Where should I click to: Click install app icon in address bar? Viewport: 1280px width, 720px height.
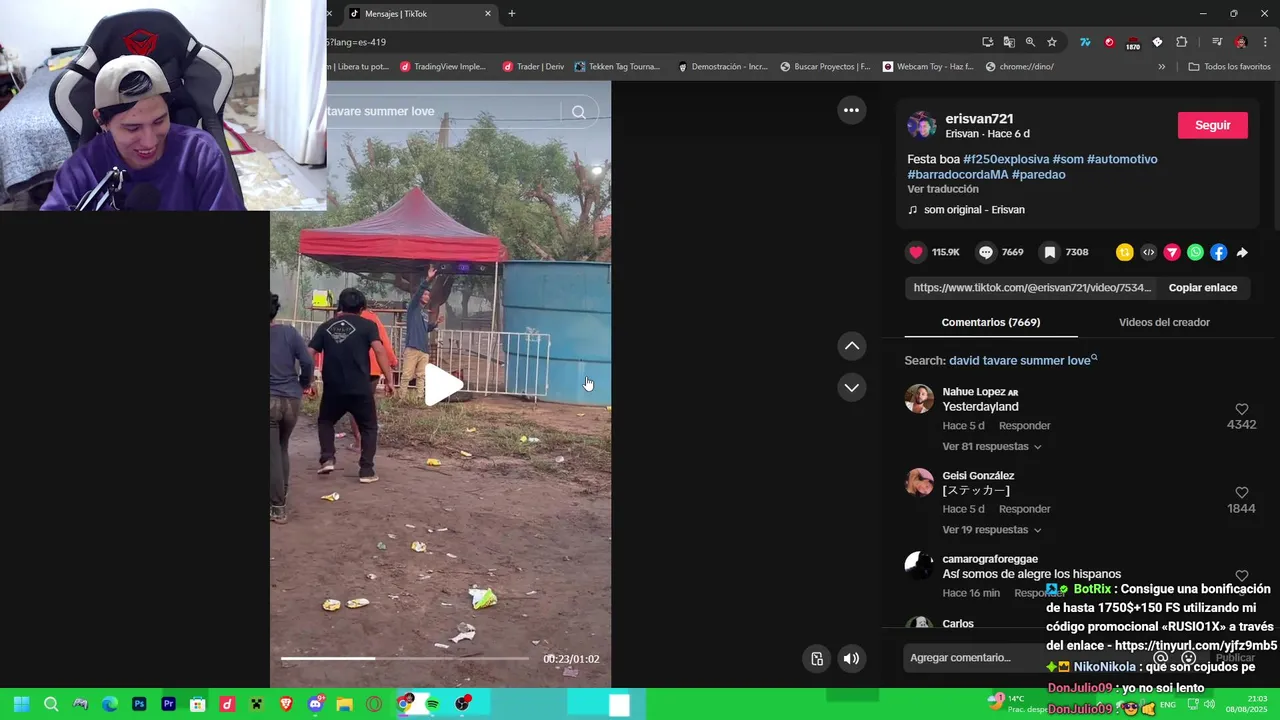(988, 42)
